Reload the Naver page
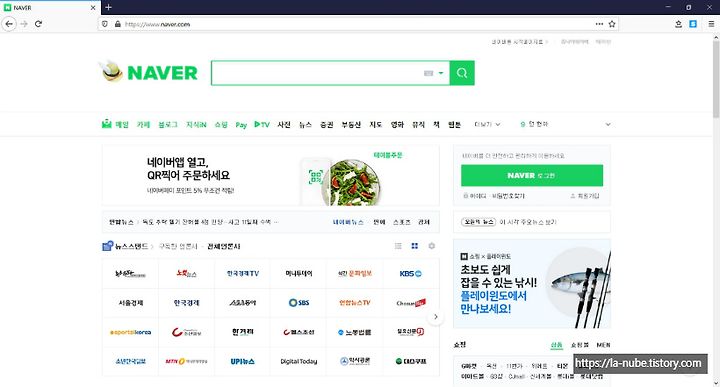 point(39,24)
